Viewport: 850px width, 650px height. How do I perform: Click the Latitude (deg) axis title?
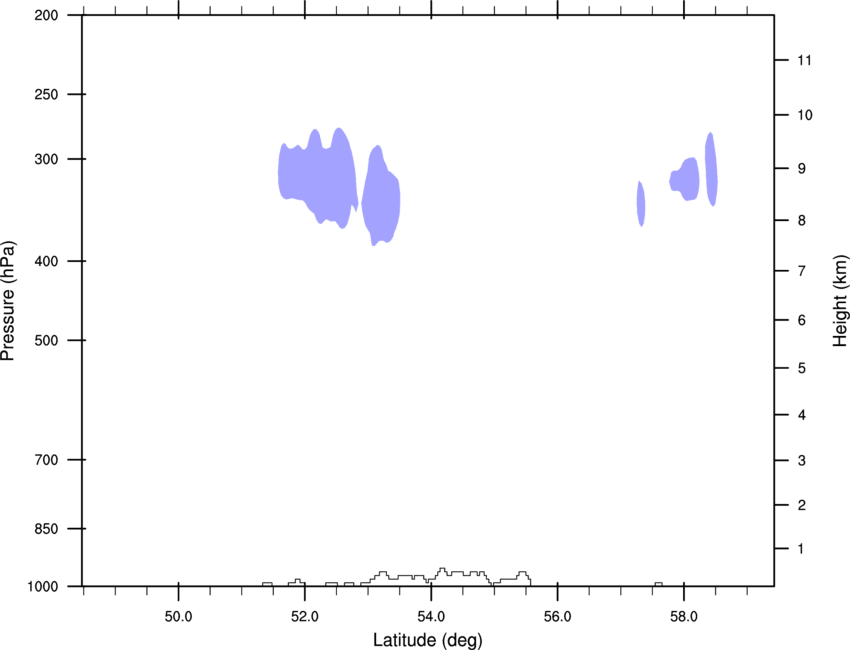click(x=427, y=640)
